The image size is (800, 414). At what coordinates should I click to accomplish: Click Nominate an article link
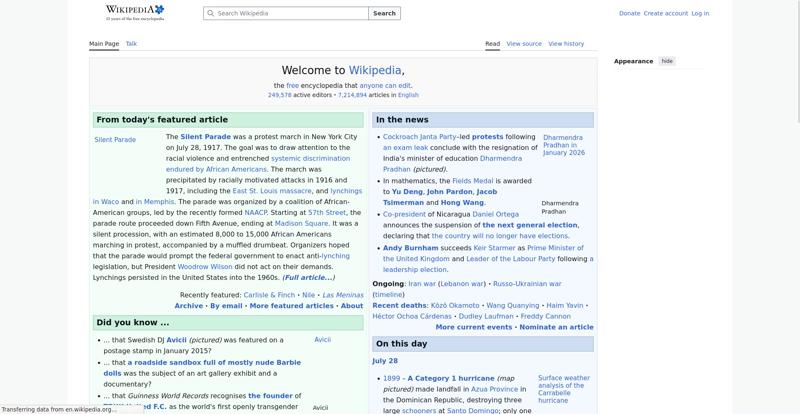click(556, 327)
